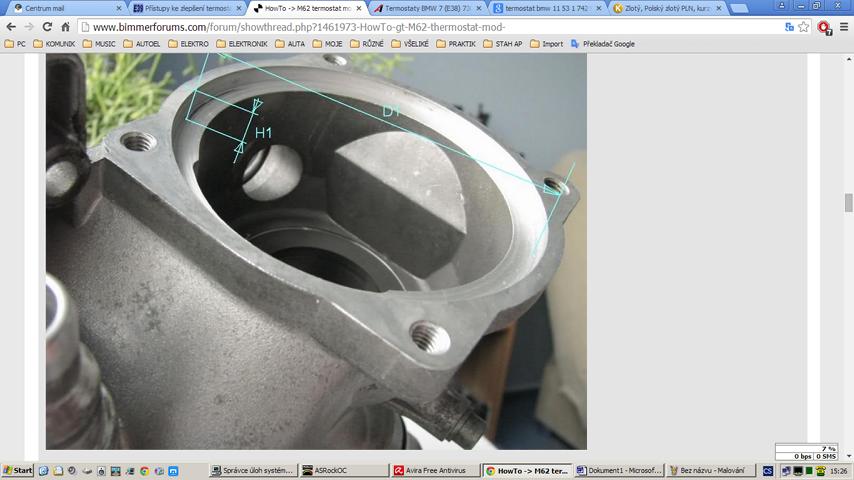Screen dimensions: 854x480
Task: Reload the bimmerforums page
Action: click(47, 27)
